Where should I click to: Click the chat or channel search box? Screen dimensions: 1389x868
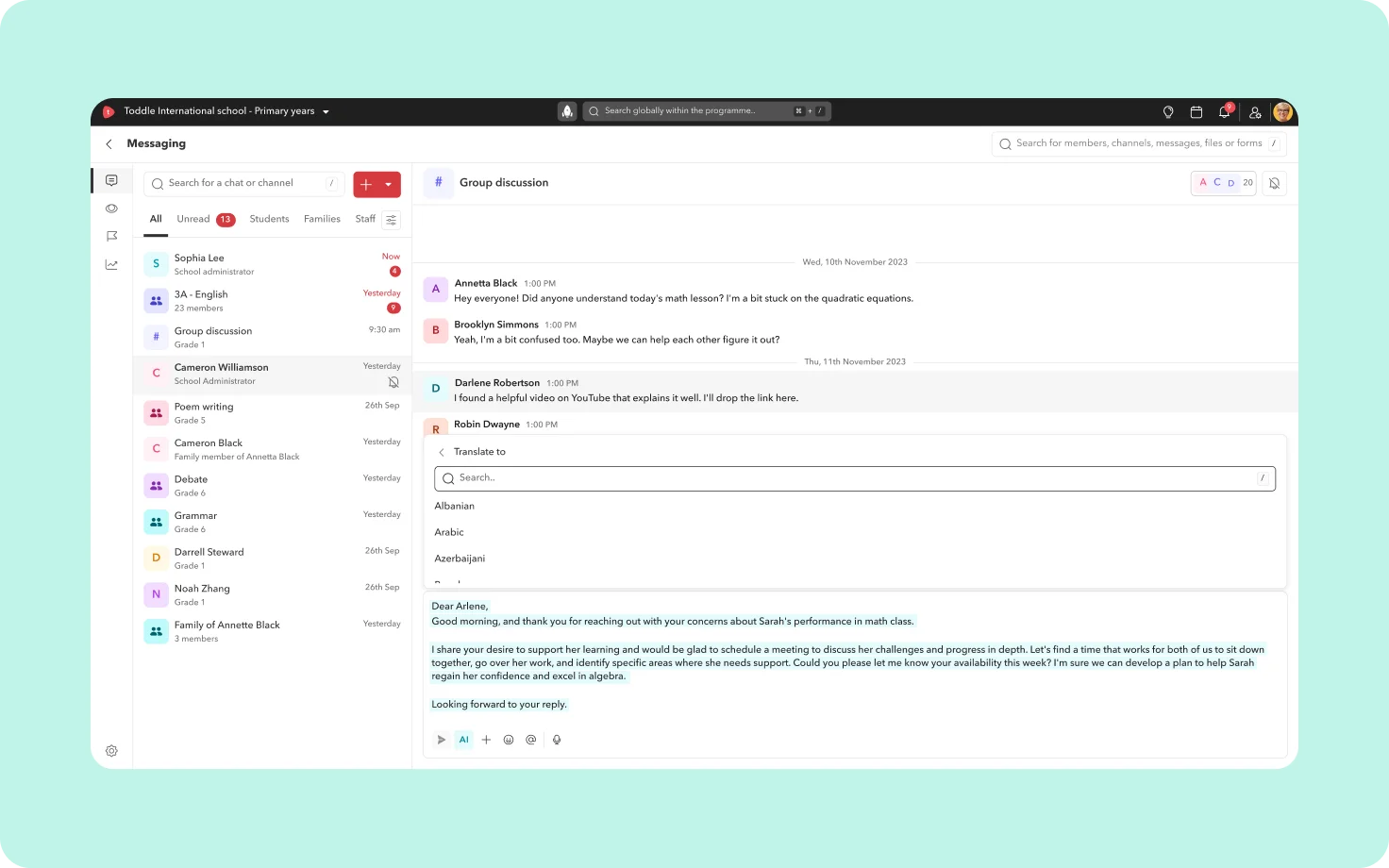point(244,184)
